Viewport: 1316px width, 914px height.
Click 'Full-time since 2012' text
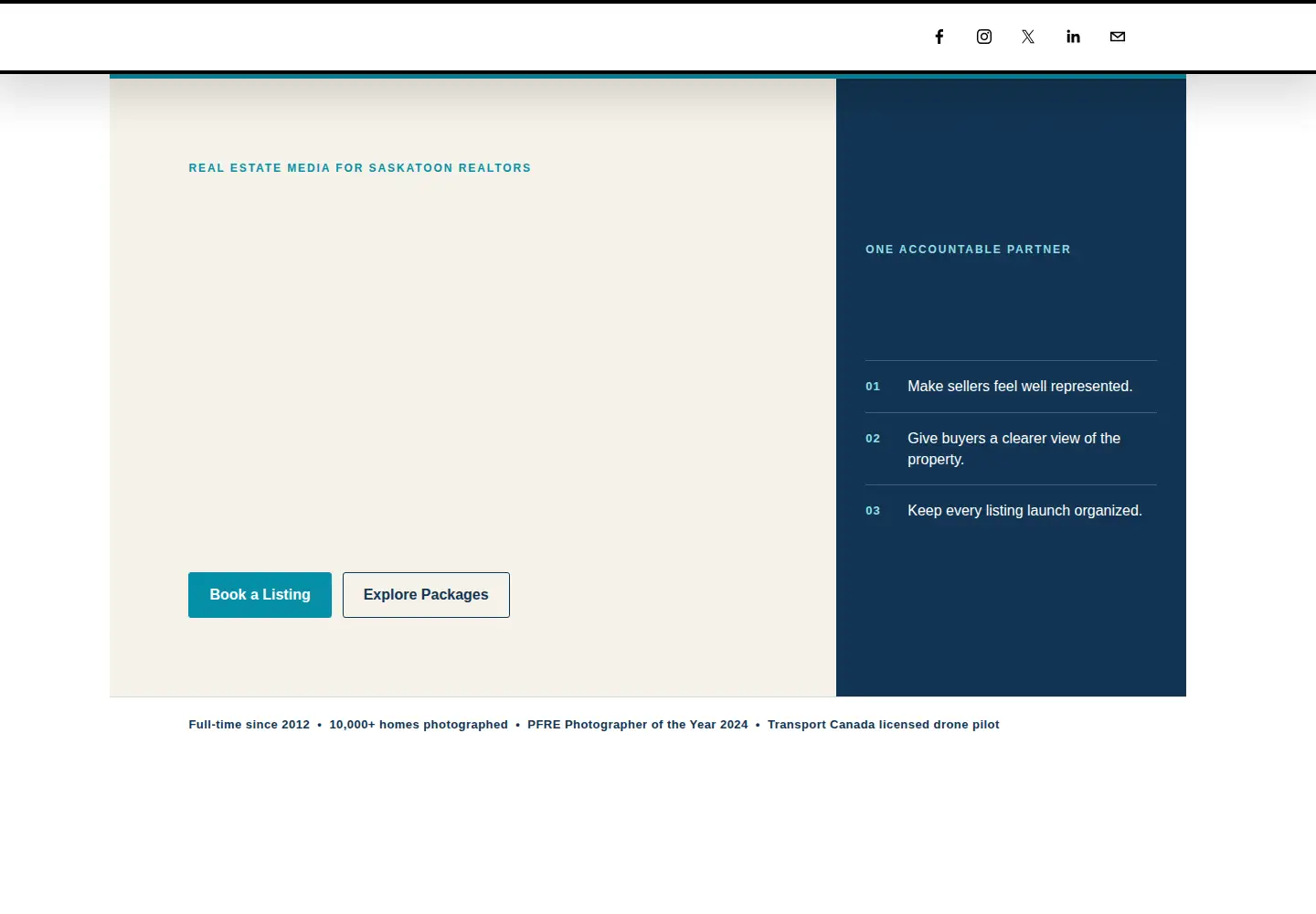click(249, 725)
